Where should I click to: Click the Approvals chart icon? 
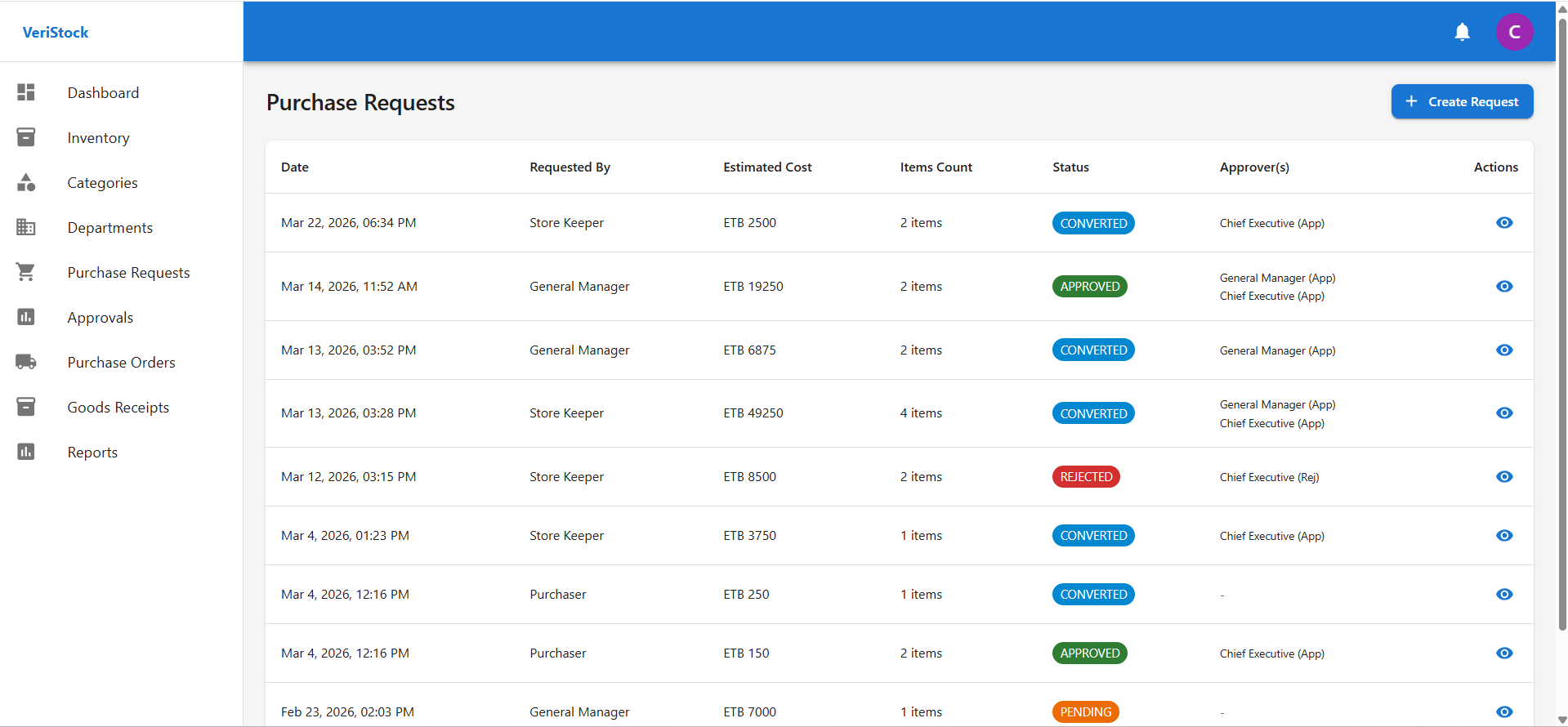coord(26,317)
